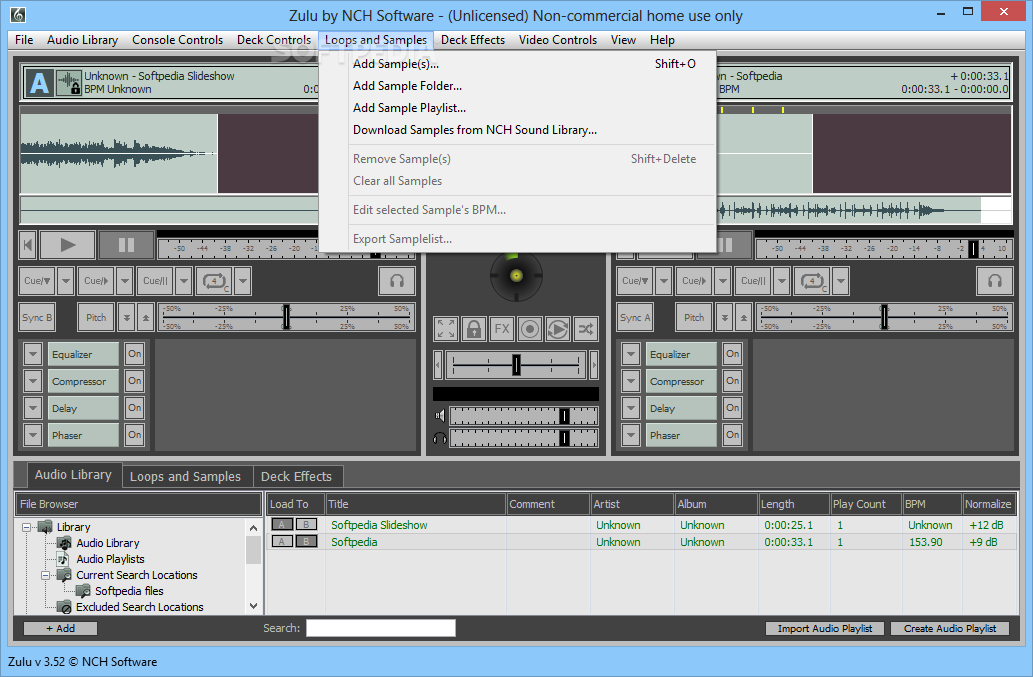Click the crossfader left nudge arrow

(437, 364)
